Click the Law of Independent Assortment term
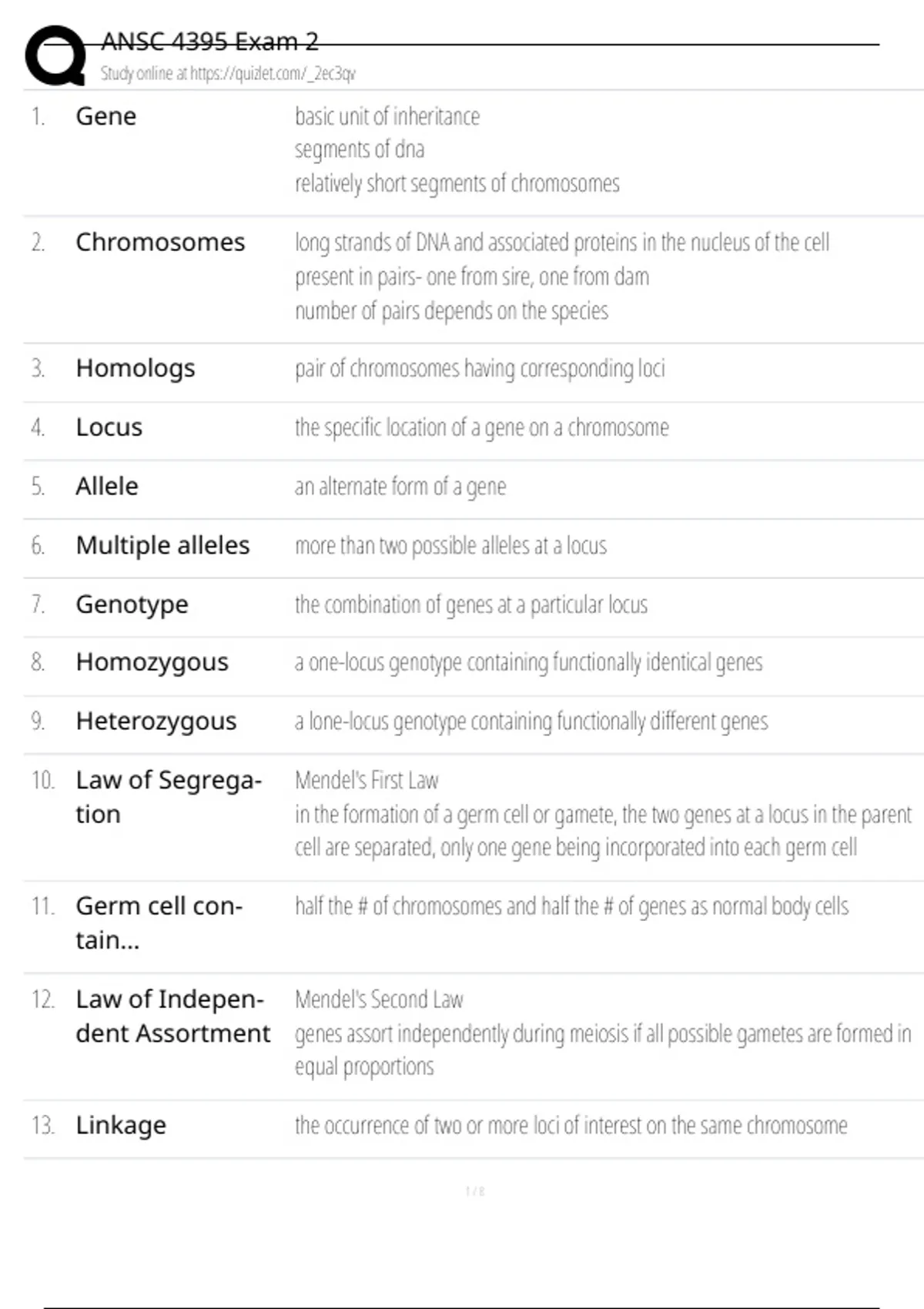This screenshot has height=1309, width=924. click(172, 1016)
